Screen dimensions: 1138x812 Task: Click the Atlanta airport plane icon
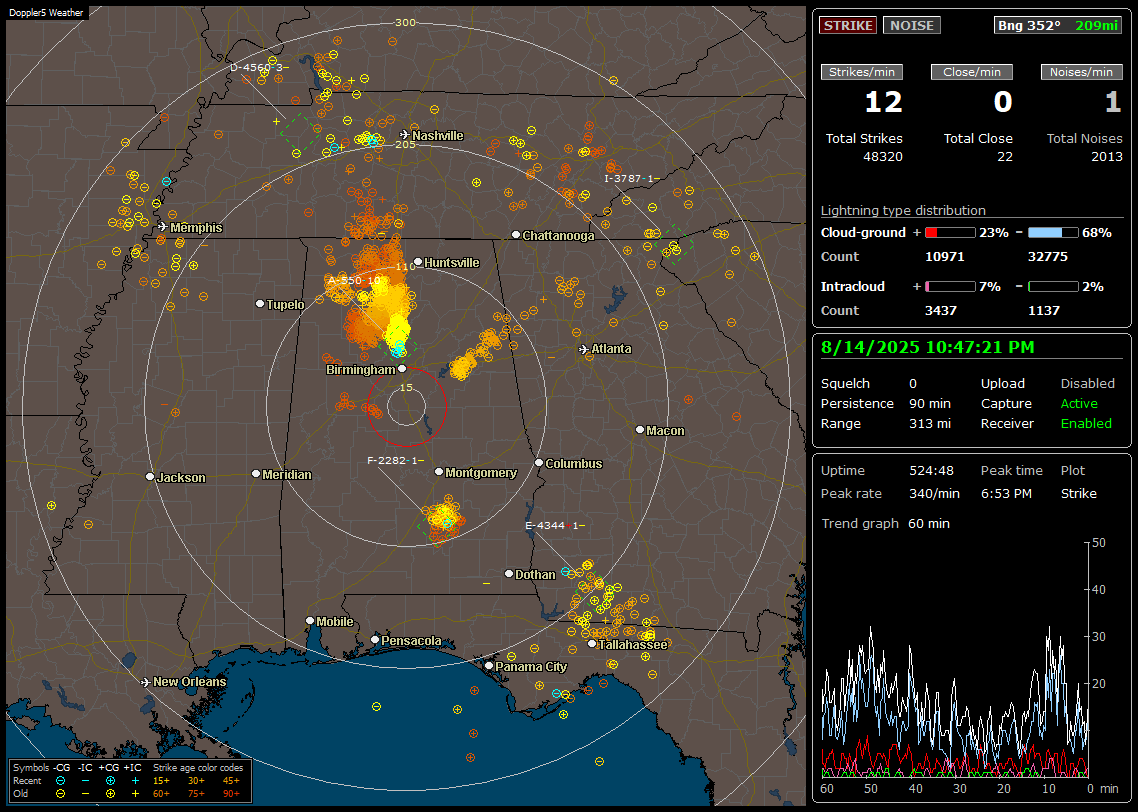coord(584,349)
